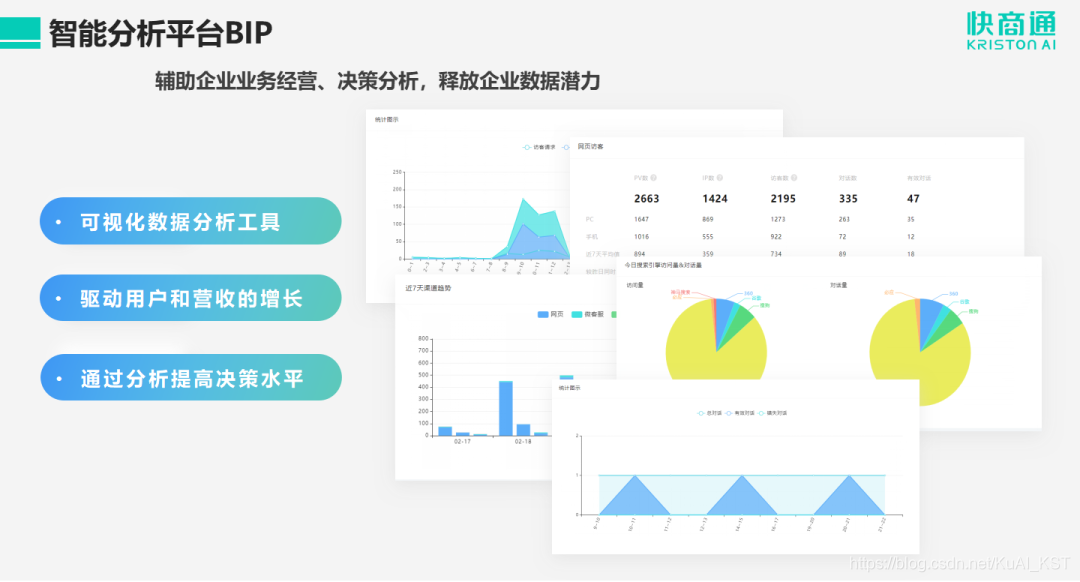The width and height of the screenshot is (1080, 582).
Task: Click the cyan area peak in 统计图示 chart
Action: click(x=525, y=200)
